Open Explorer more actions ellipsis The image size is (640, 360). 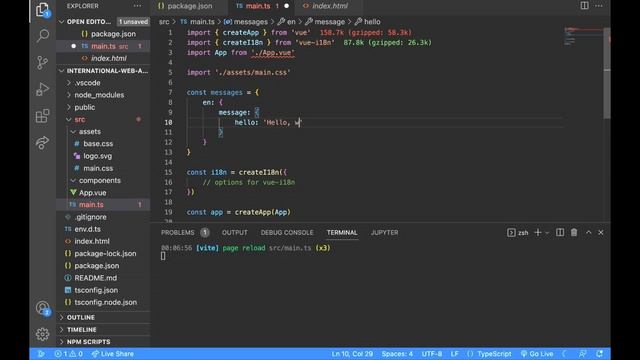coord(137,6)
